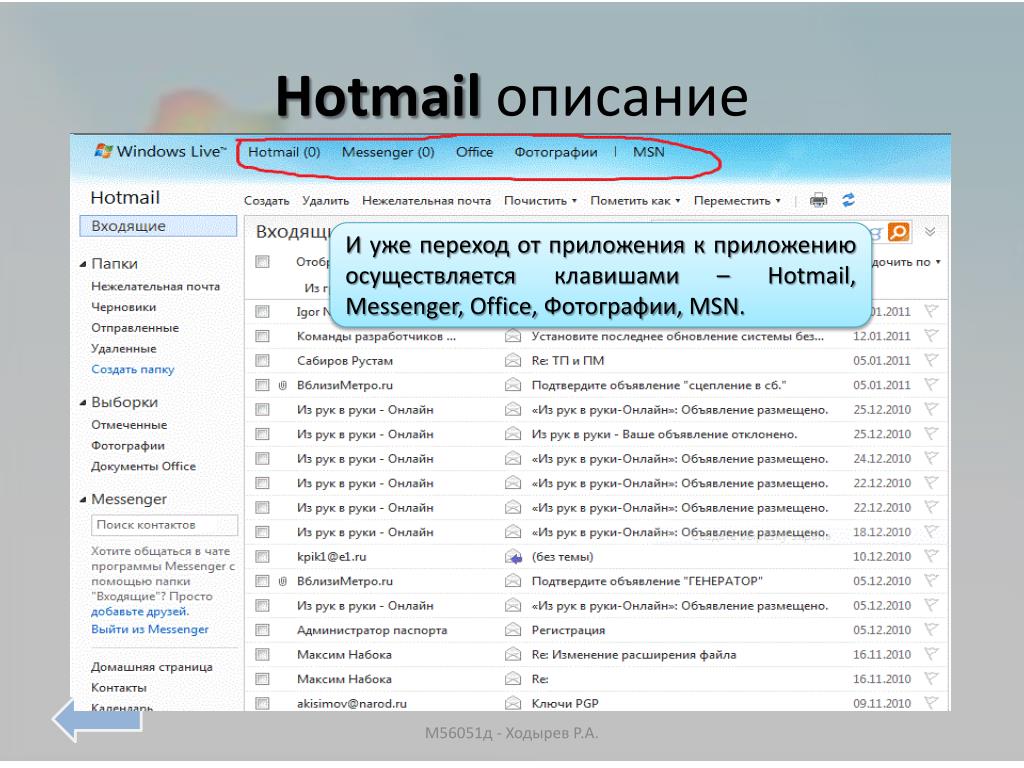
Task: Open the Messenger (0) tab in the top bar
Action: 388,152
